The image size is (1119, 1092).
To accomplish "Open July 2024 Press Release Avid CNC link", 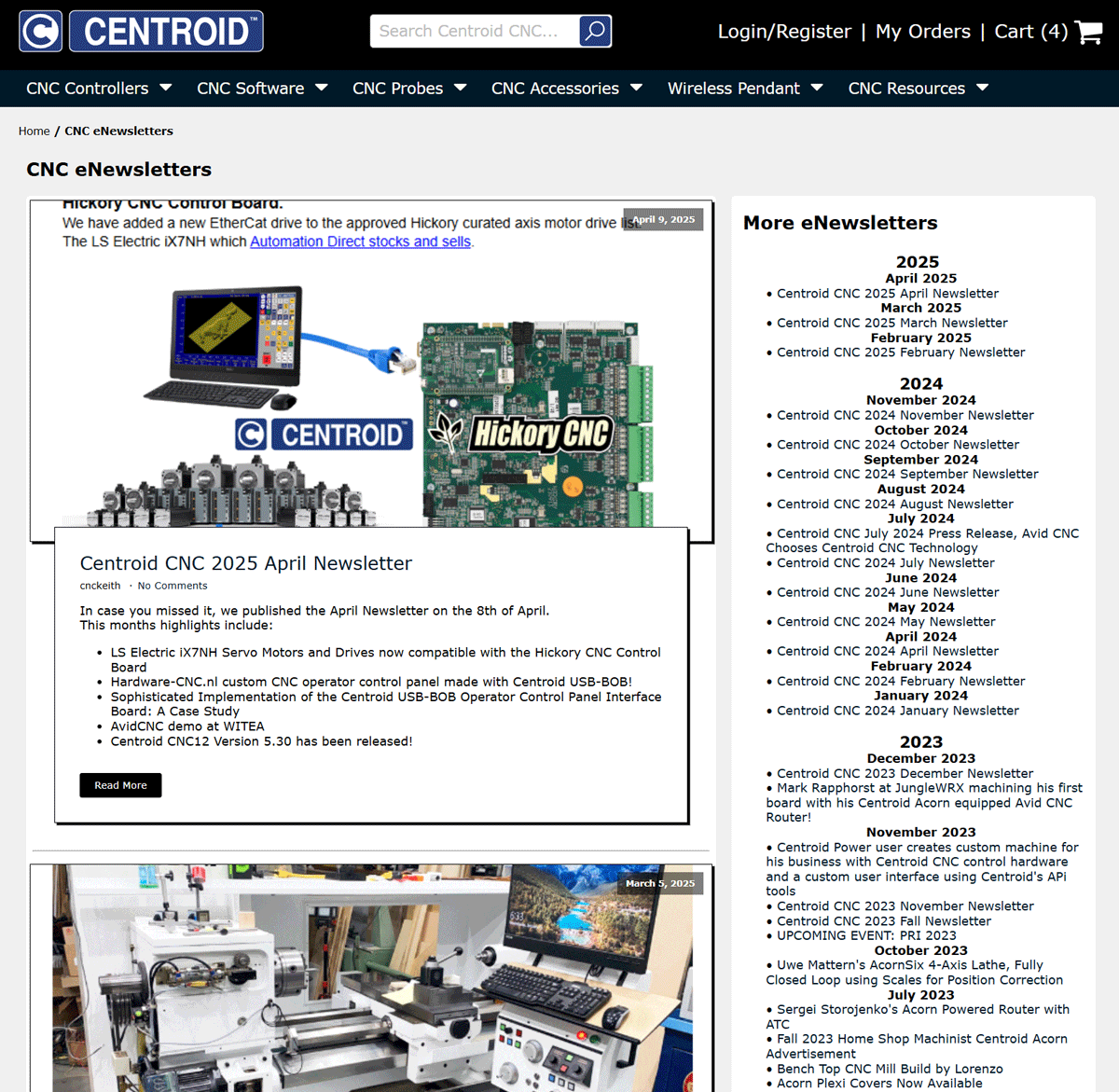I will (922, 541).
